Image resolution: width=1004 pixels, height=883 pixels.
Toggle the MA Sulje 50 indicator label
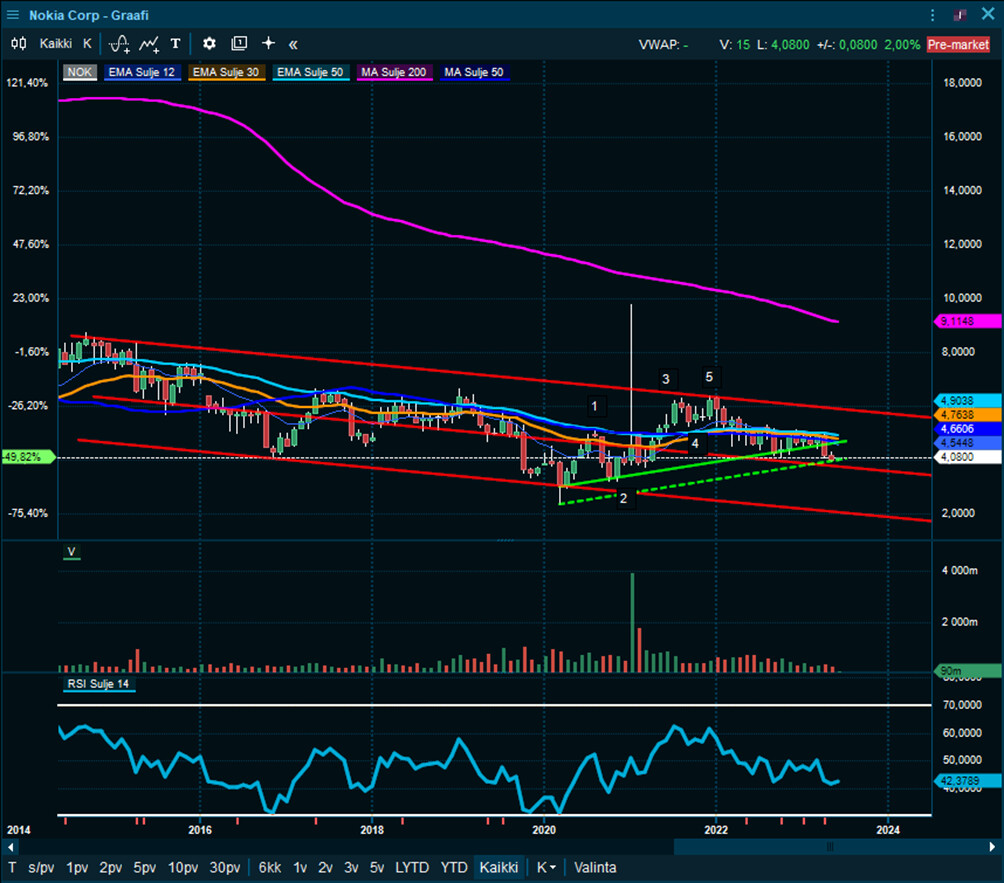point(474,72)
